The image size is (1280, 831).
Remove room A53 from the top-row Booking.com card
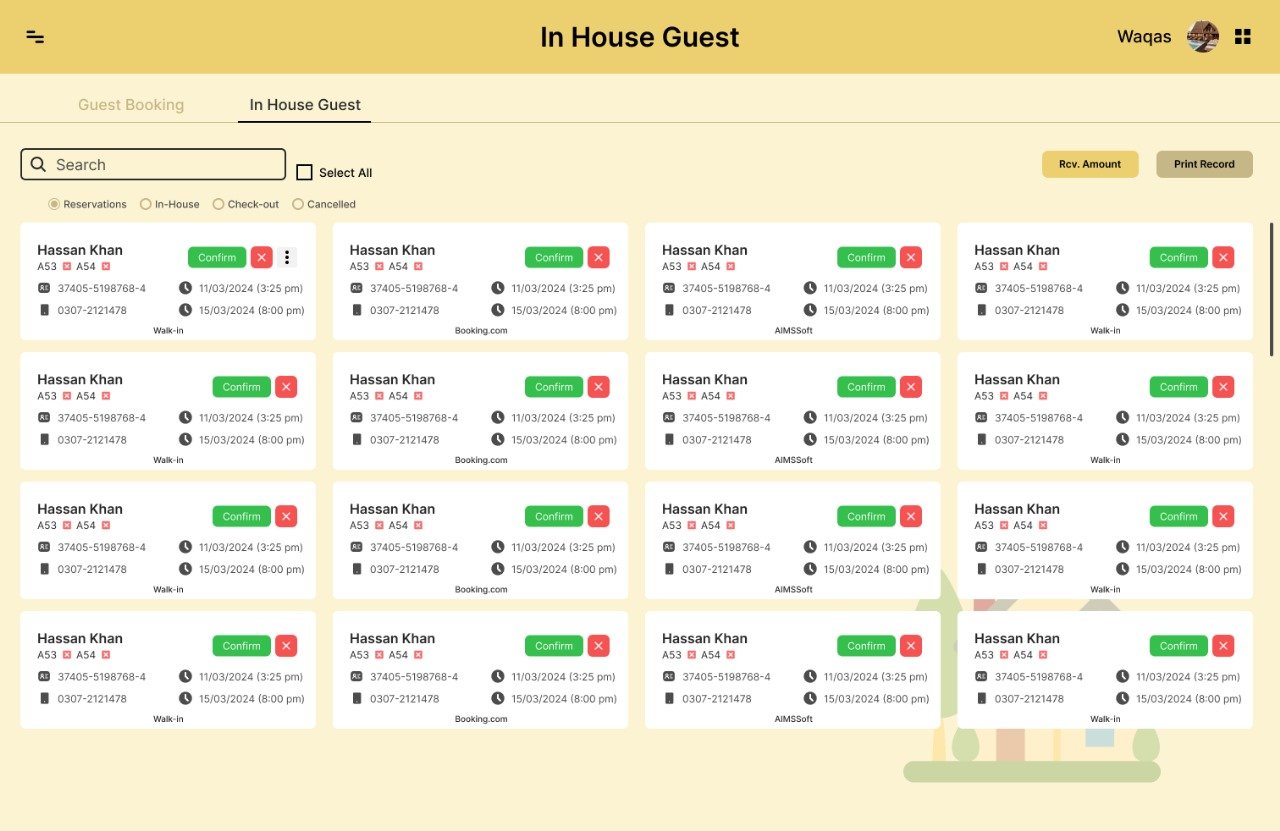click(x=379, y=266)
